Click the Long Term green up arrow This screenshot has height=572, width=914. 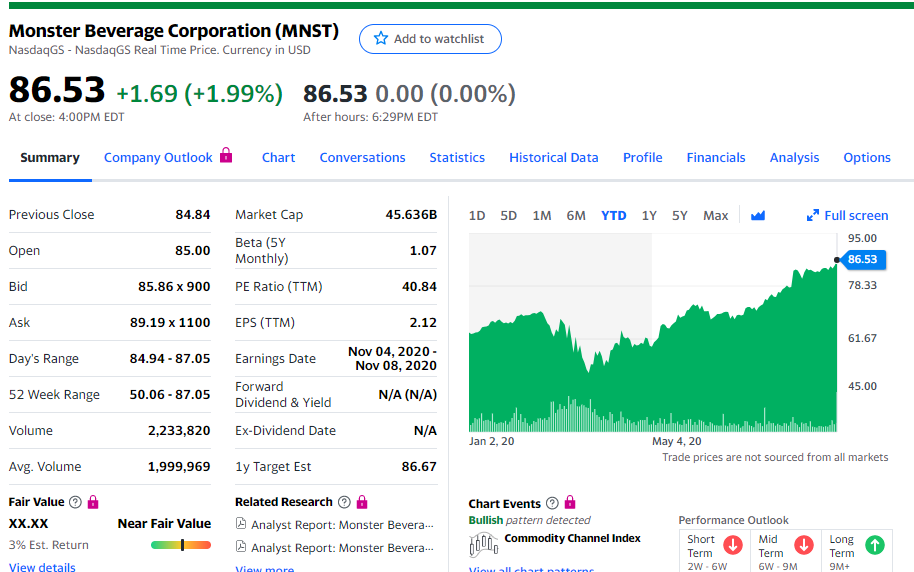[x=874, y=545]
